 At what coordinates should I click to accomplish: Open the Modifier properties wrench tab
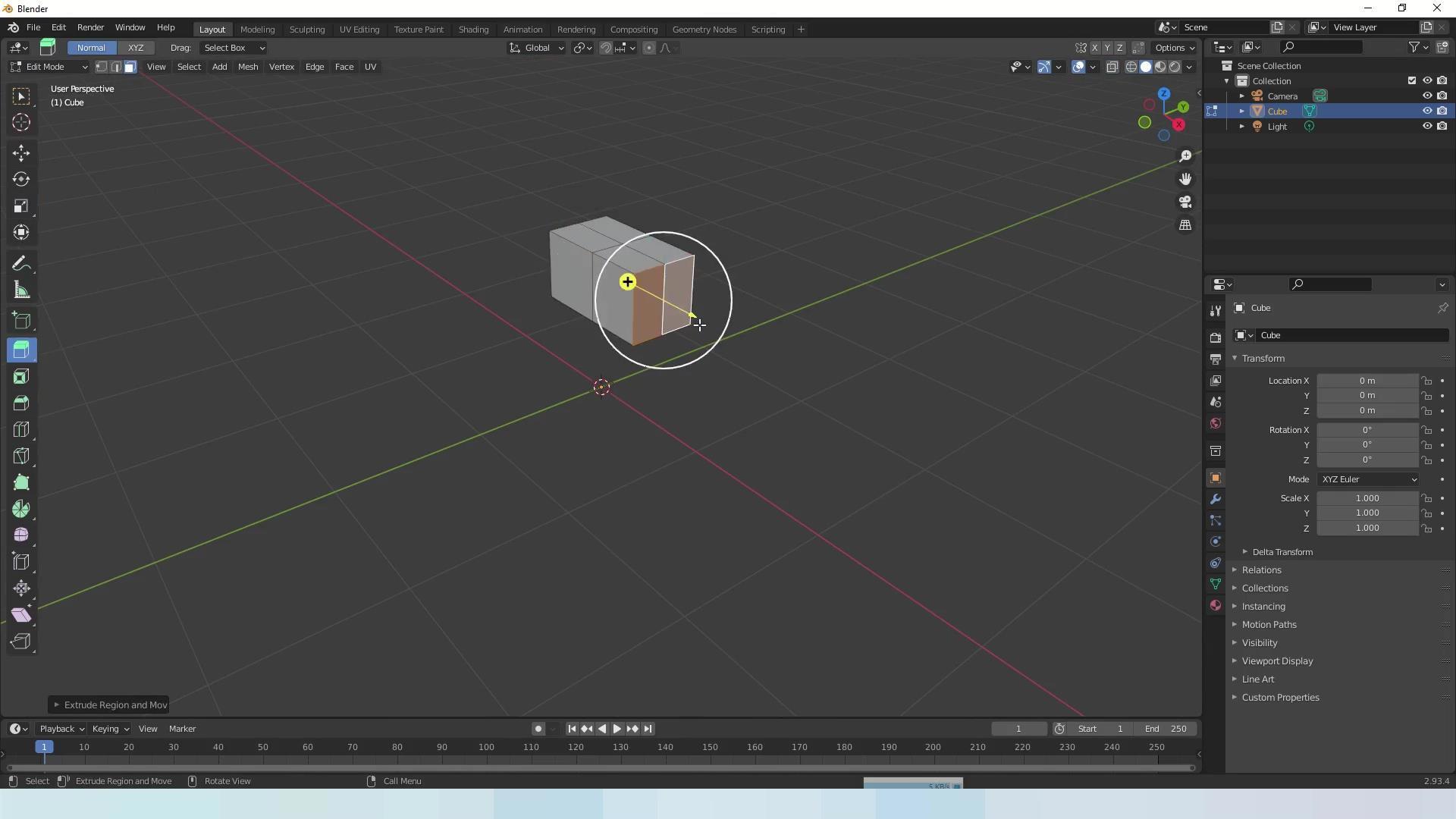[1216, 500]
